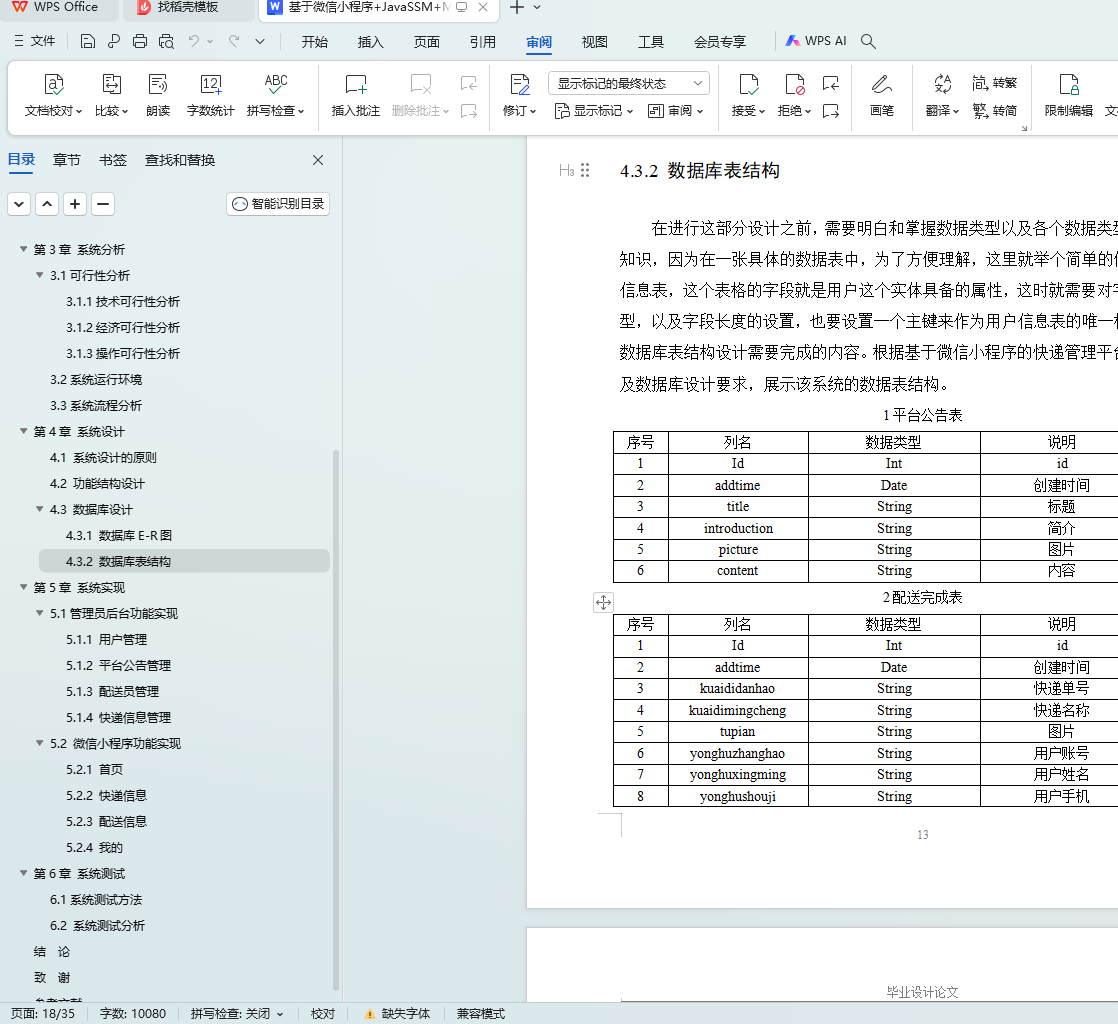This screenshot has height=1024, width=1118.
Task: Click 繁转简 conversion icon
Action: click(x=994, y=111)
